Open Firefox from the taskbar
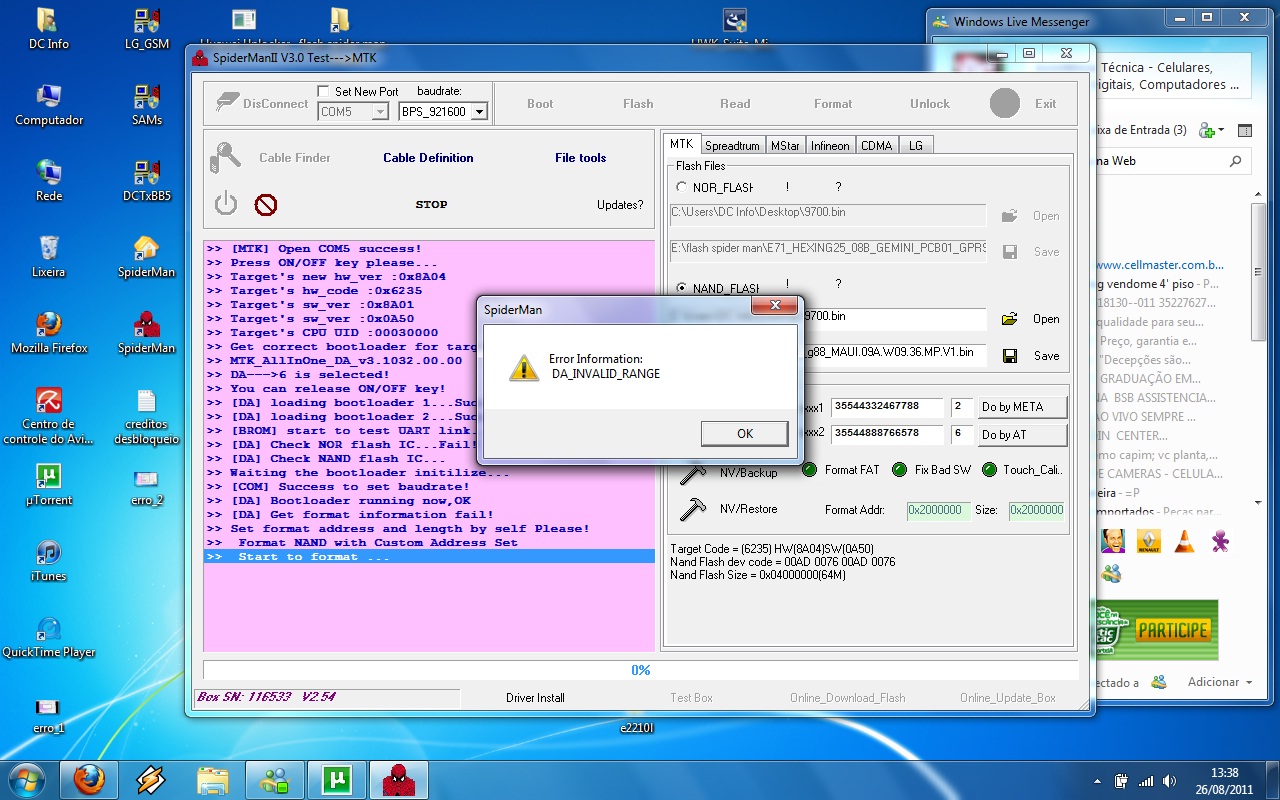 (x=89, y=779)
